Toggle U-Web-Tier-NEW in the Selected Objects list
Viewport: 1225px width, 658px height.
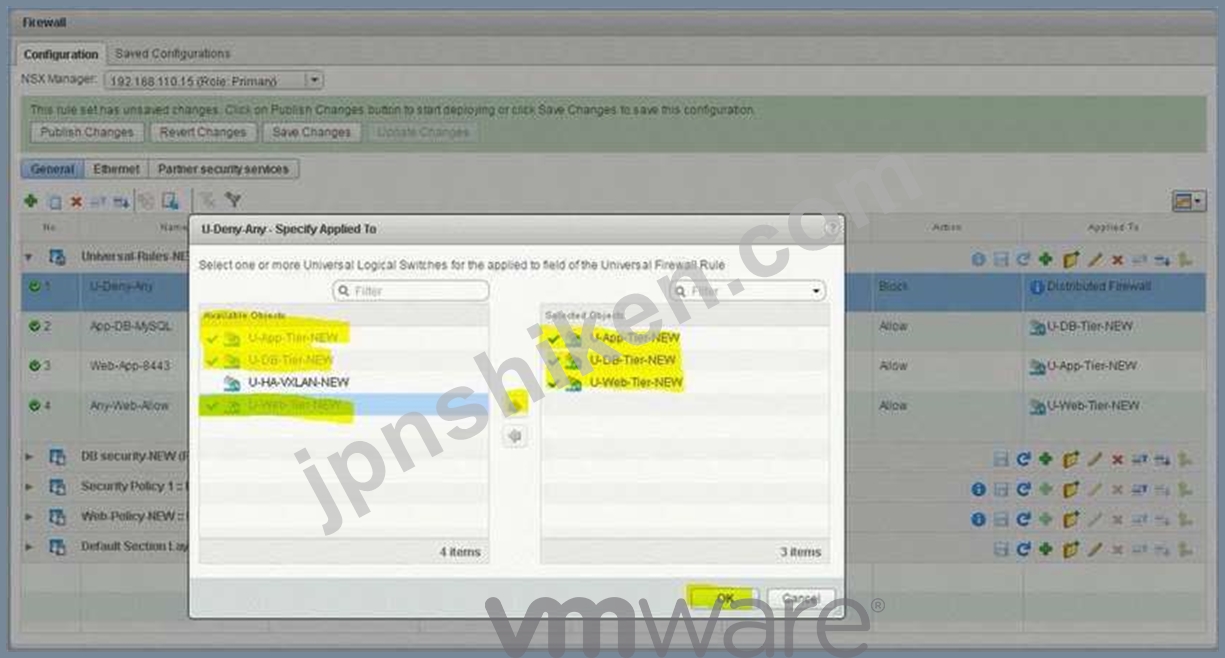(x=685, y=382)
